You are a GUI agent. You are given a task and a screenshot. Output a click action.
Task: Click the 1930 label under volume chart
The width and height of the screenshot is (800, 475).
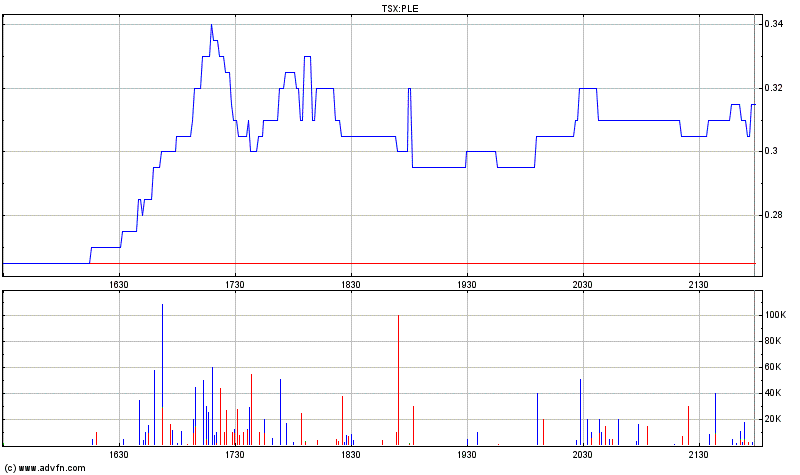click(x=467, y=455)
